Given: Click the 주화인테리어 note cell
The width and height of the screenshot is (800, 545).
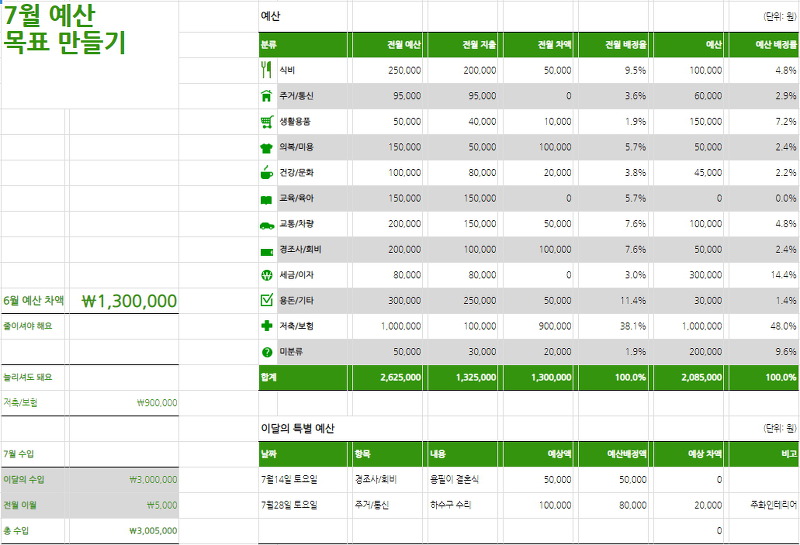Looking at the screenshot, I should tap(763, 505).
